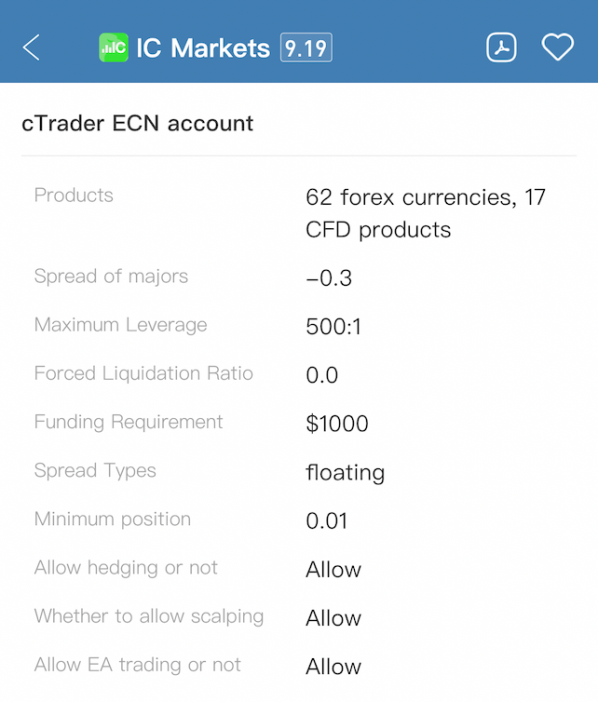The width and height of the screenshot is (598, 702).
Task: Select the 500:1 leverage value
Action: (333, 326)
